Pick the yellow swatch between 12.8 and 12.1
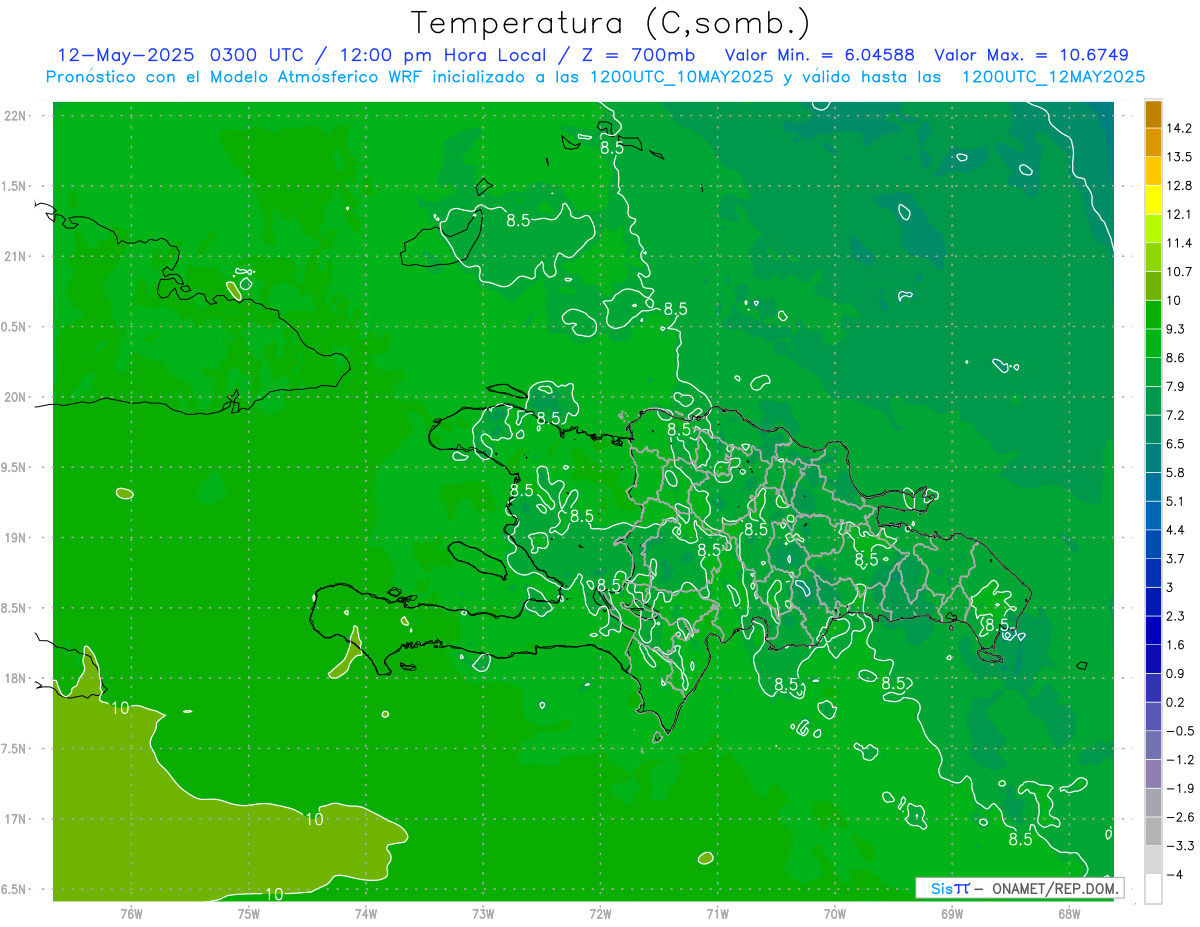The image size is (1200, 927). pyautogui.click(x=1153, y=200)
